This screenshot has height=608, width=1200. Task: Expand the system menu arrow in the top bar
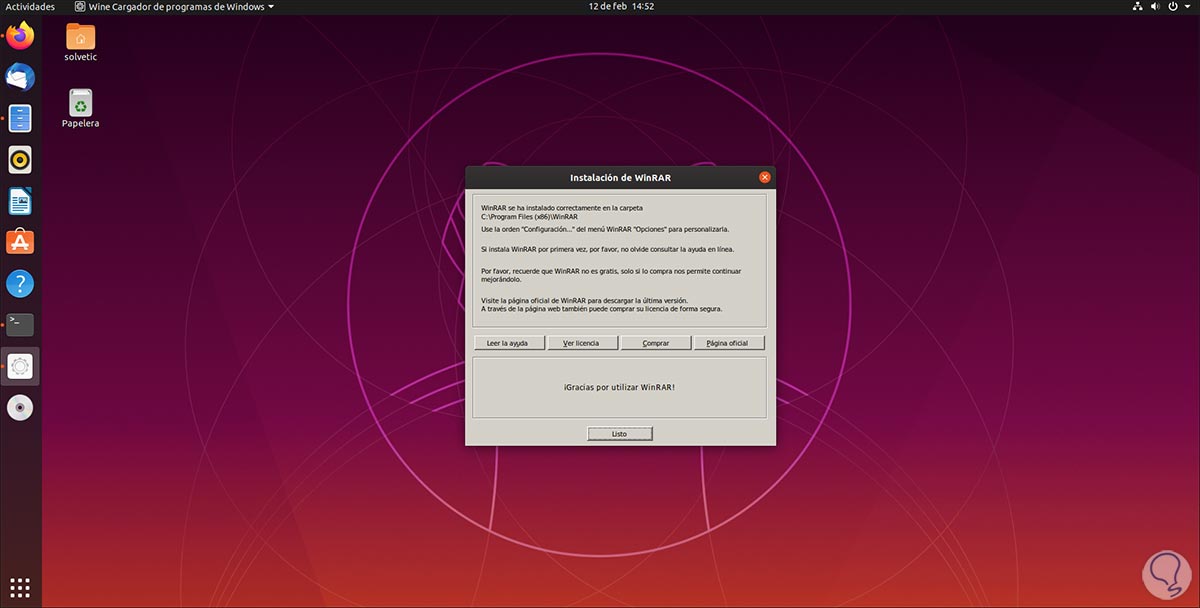point(1189,7)
